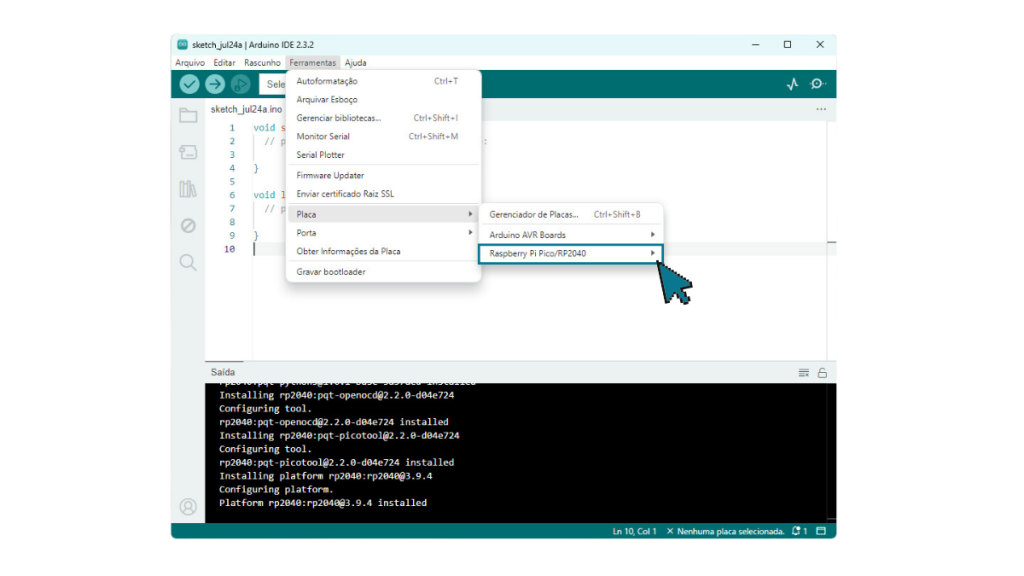Click 'Platform rp2040:rp2040@3.9.4 installed' output line
This screenshot has width=1024, height=576.
point(323,503)
